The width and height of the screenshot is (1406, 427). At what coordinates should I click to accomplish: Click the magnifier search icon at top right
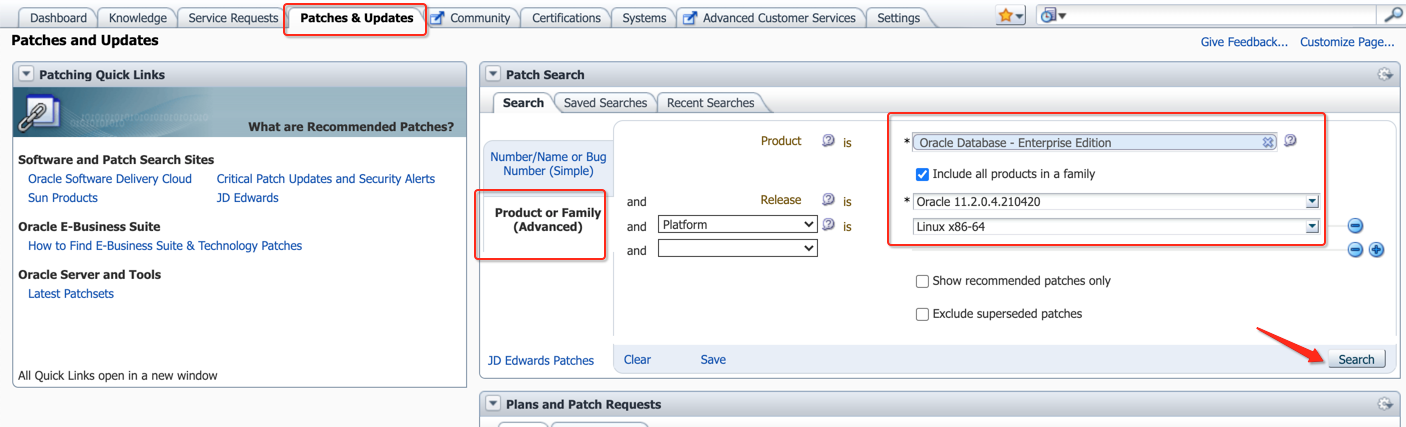[x=1393, y=15]
